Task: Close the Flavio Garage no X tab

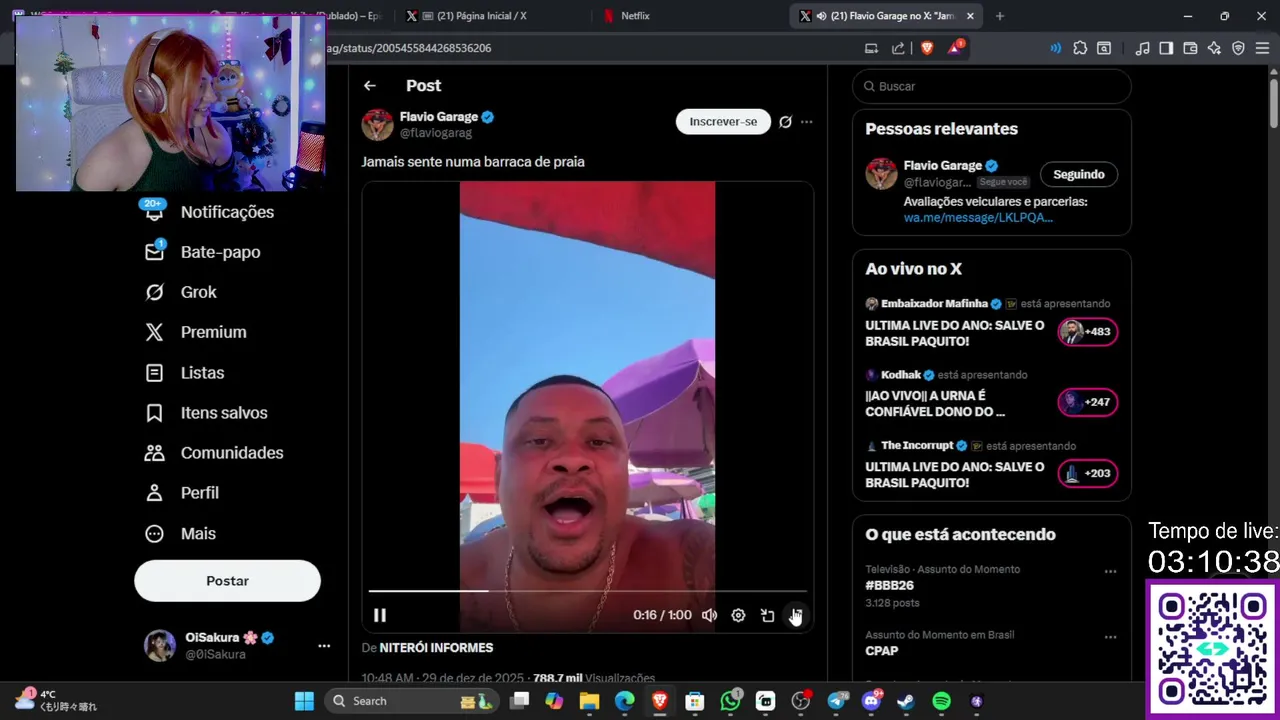Action: pos(970,16)
